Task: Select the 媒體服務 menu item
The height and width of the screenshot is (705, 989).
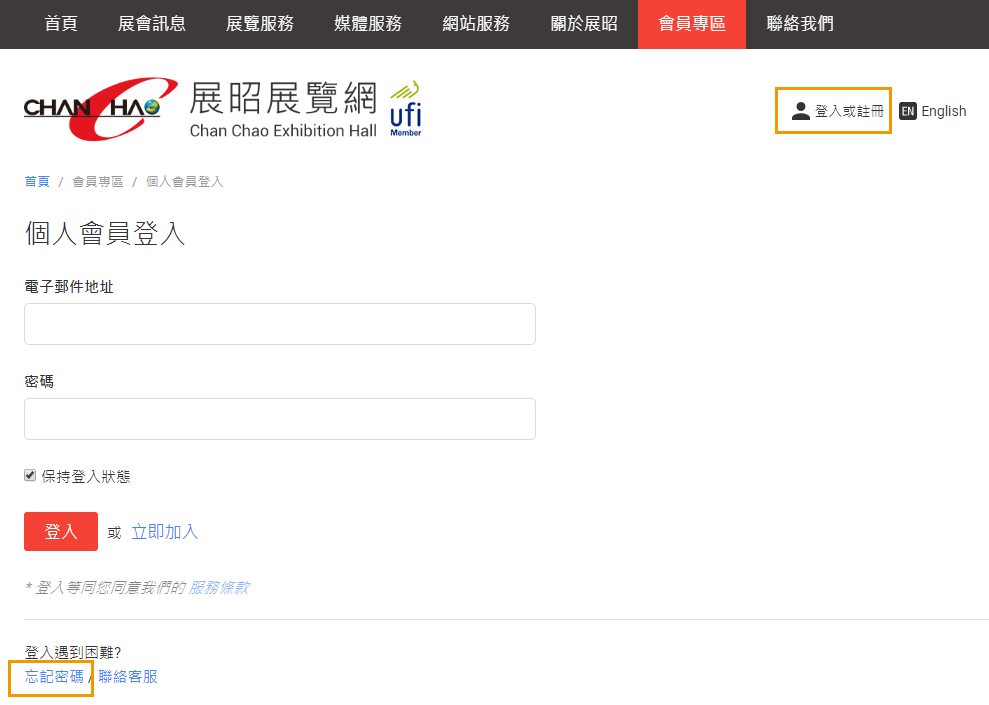Action: [368, 24]
